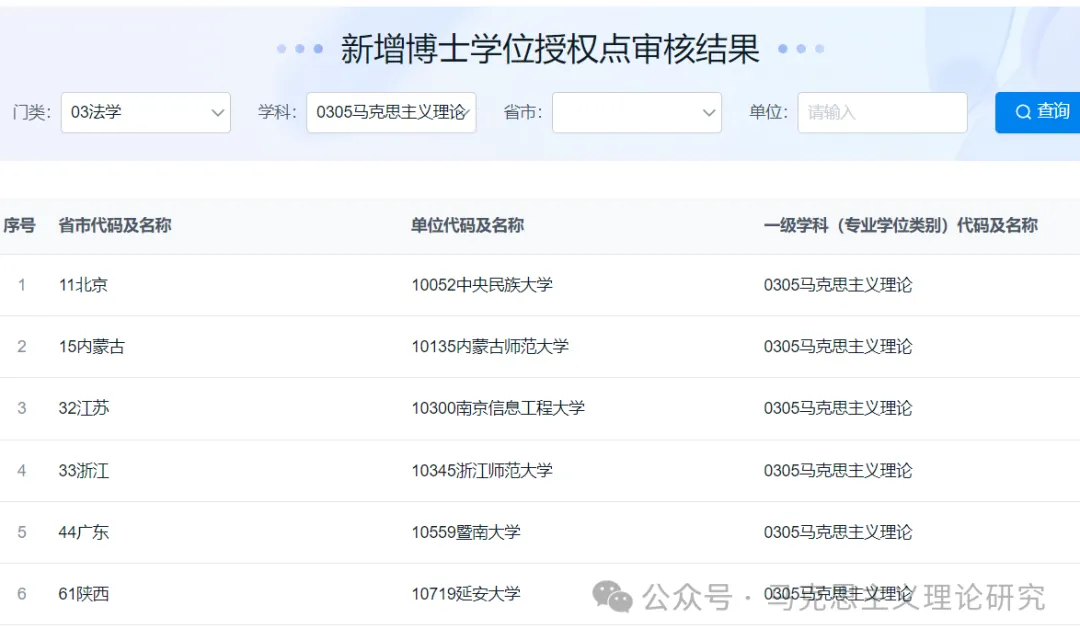Click 10719延安大学 in the table

pos(466,594)
